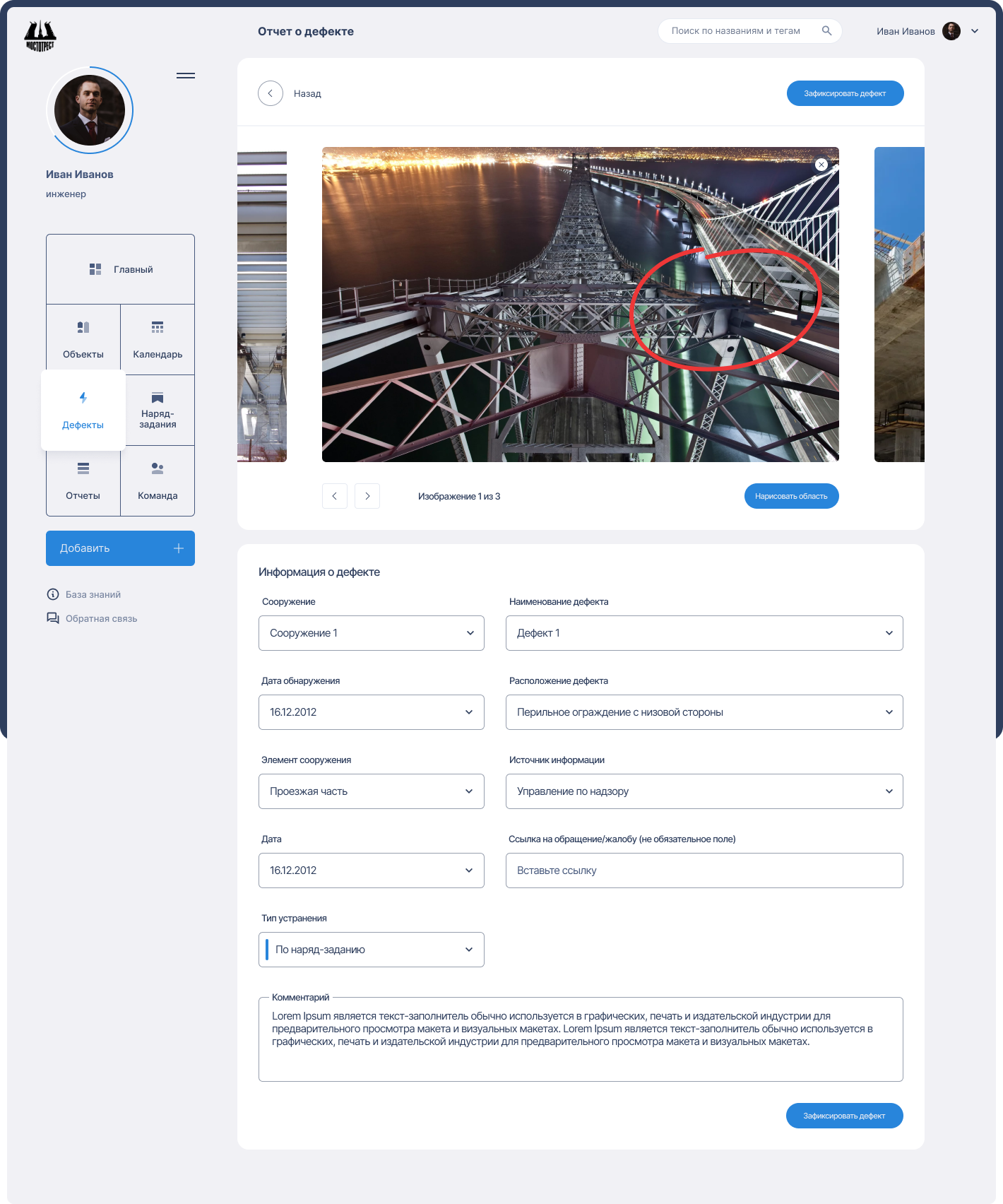Click into the Комментарий text area

(x=581, y=1039)
